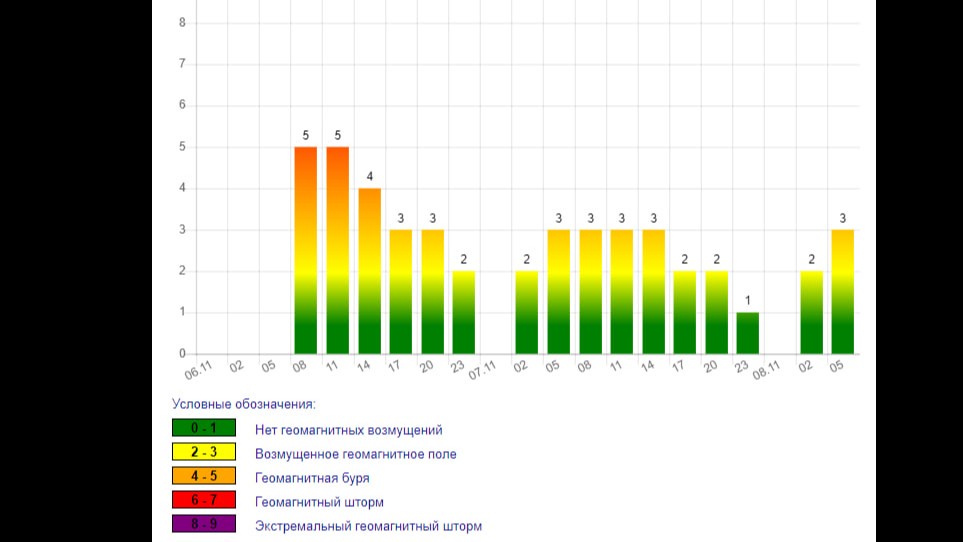The height and width of the screenshot is (542, 963).
Task: Click the 06.11 date label on x-axis
Action: (199, 371)
